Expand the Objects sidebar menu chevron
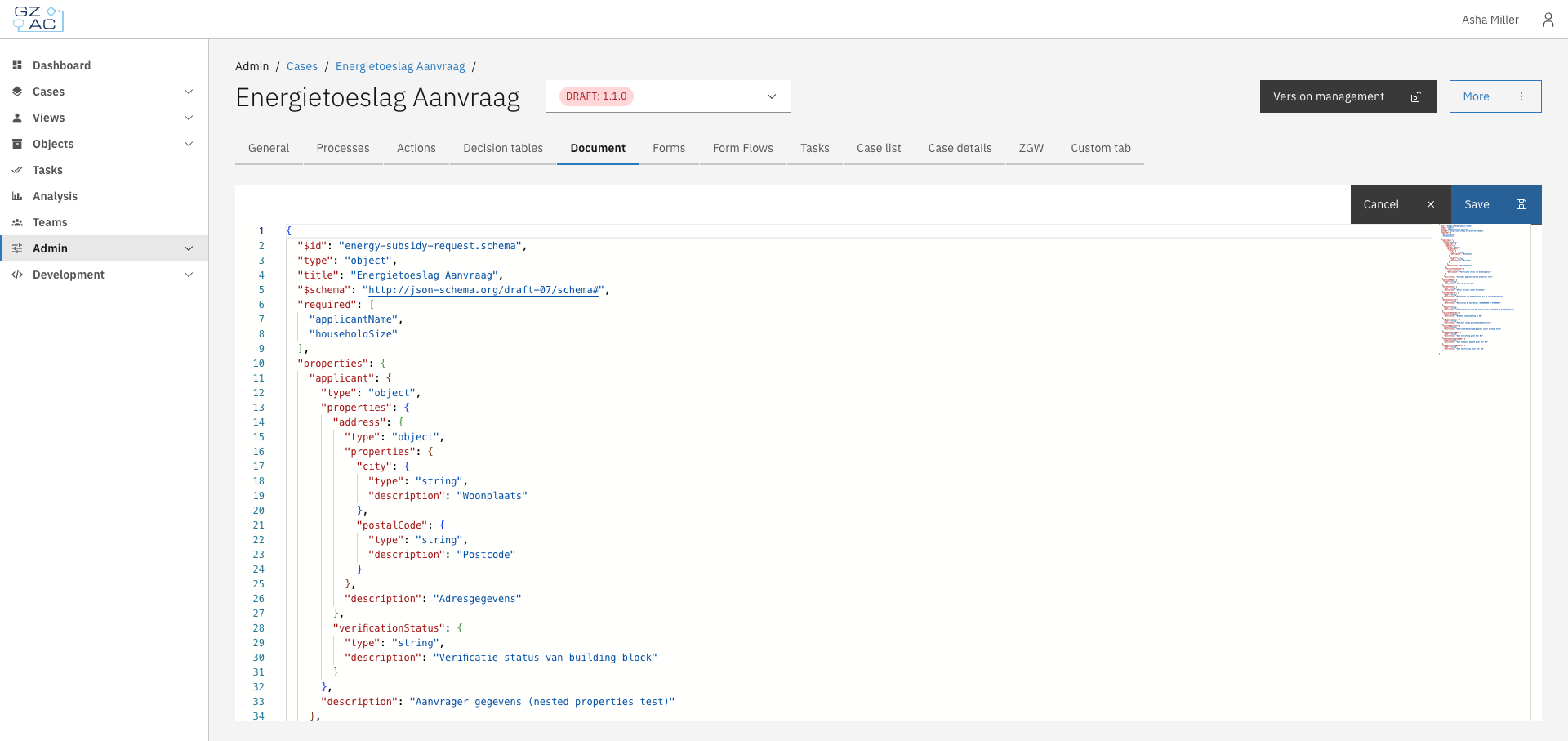Screen dimensions: 1568x741 pos(189,144)
